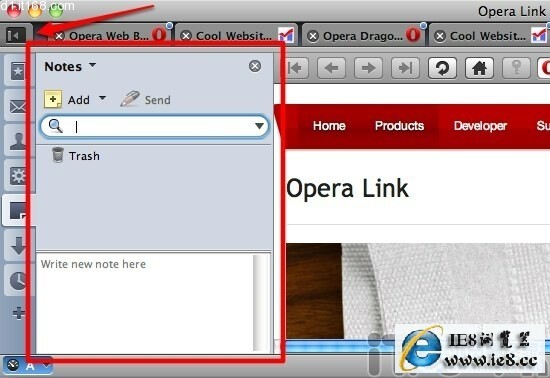
Task: Open the Widgets panel gear icon
Action: pyautogui.click(x=18, y=176)
